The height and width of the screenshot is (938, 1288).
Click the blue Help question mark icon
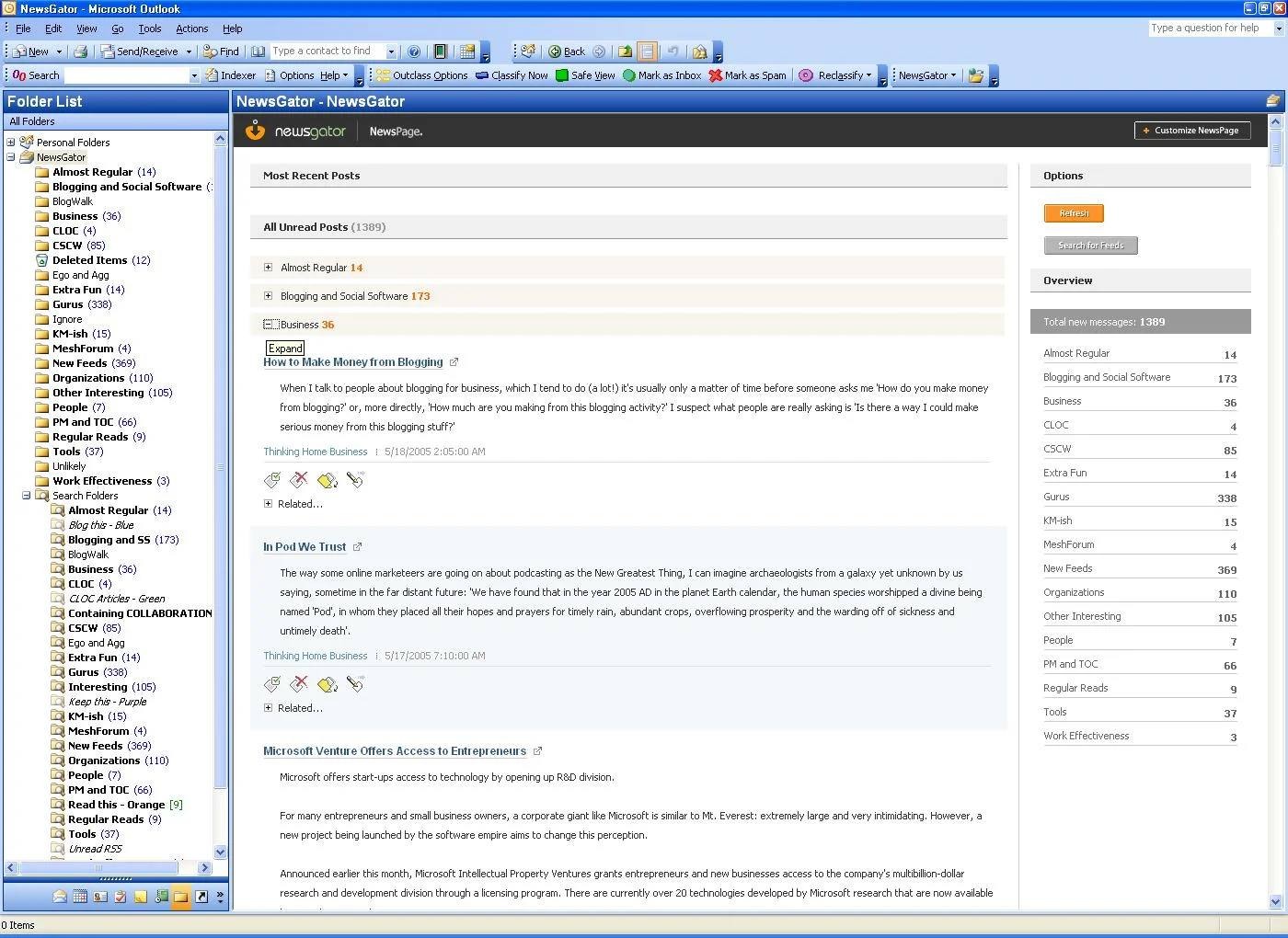(x=414, y=51)
